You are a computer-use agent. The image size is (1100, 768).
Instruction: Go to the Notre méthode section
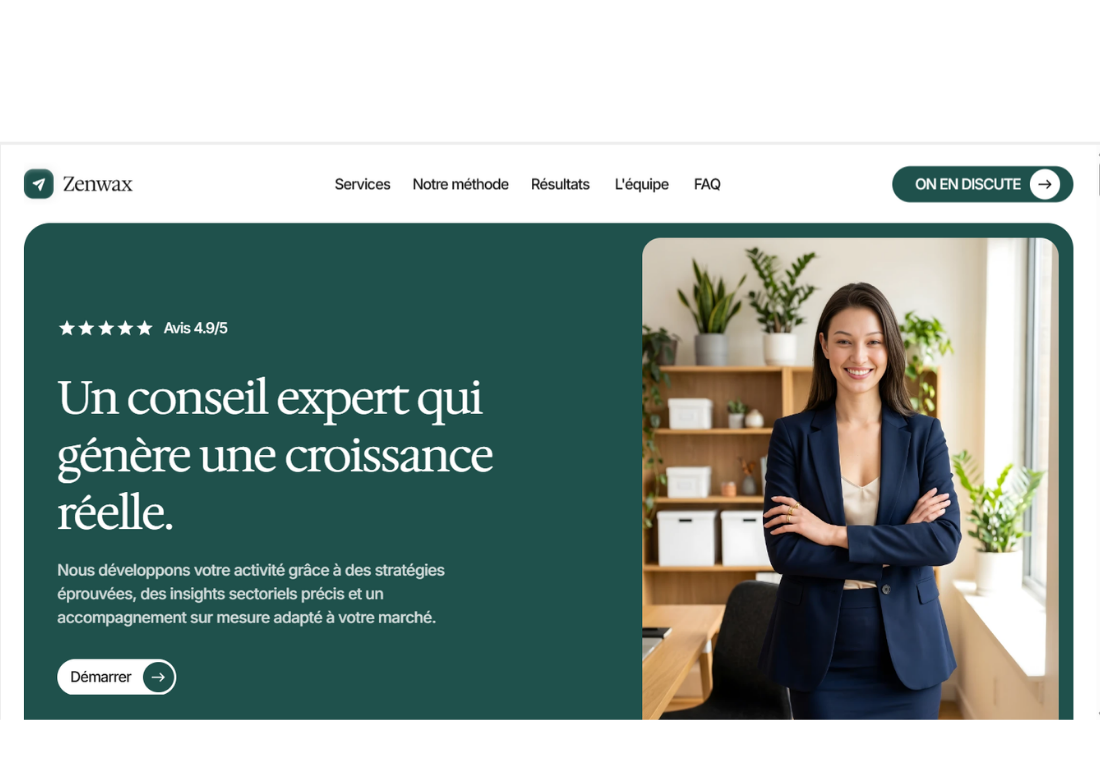460,184
